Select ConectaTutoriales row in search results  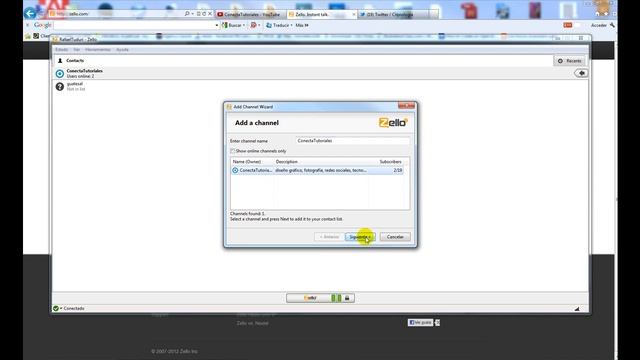tap(317, 170)
